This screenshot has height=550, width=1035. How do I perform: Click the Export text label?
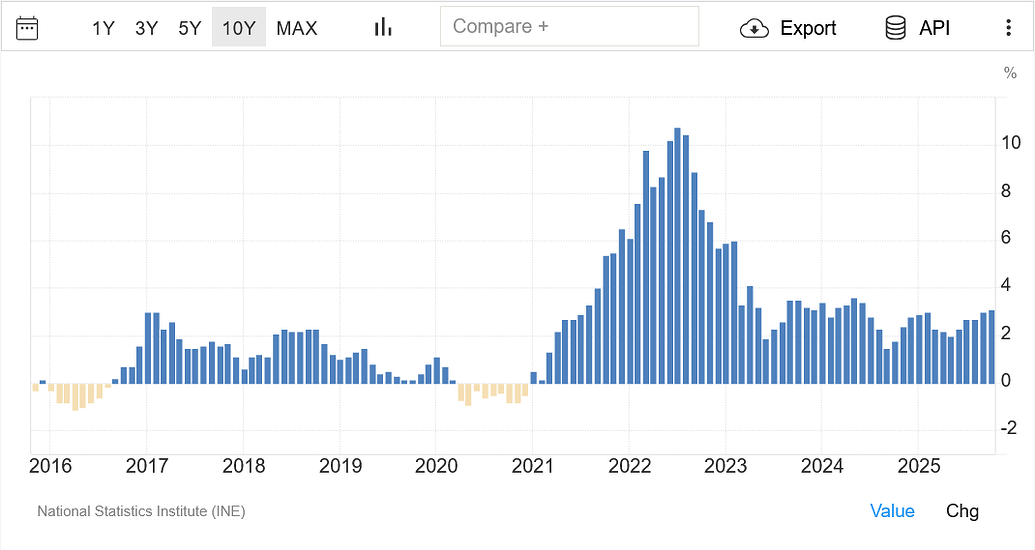click(808, 28)
